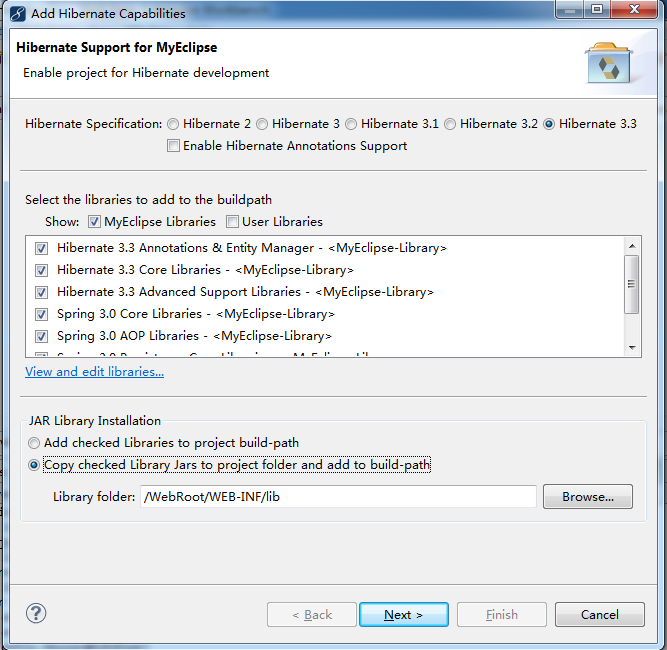Click Browse button for library folder

(588, 496)
